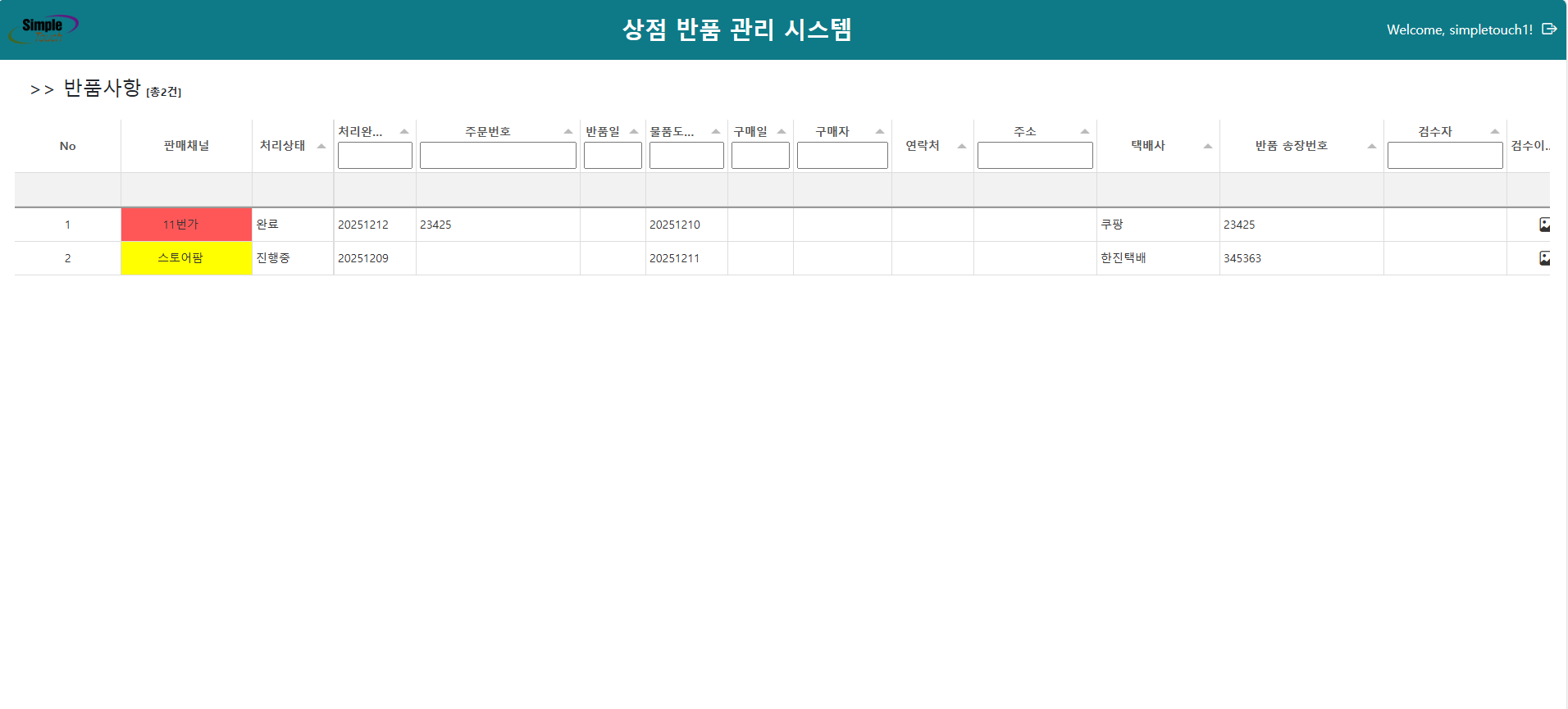Viewport: 1568px width, 709px height.
Task: Click the 주문번호 filter input field
Action: [x=498, y=156]
